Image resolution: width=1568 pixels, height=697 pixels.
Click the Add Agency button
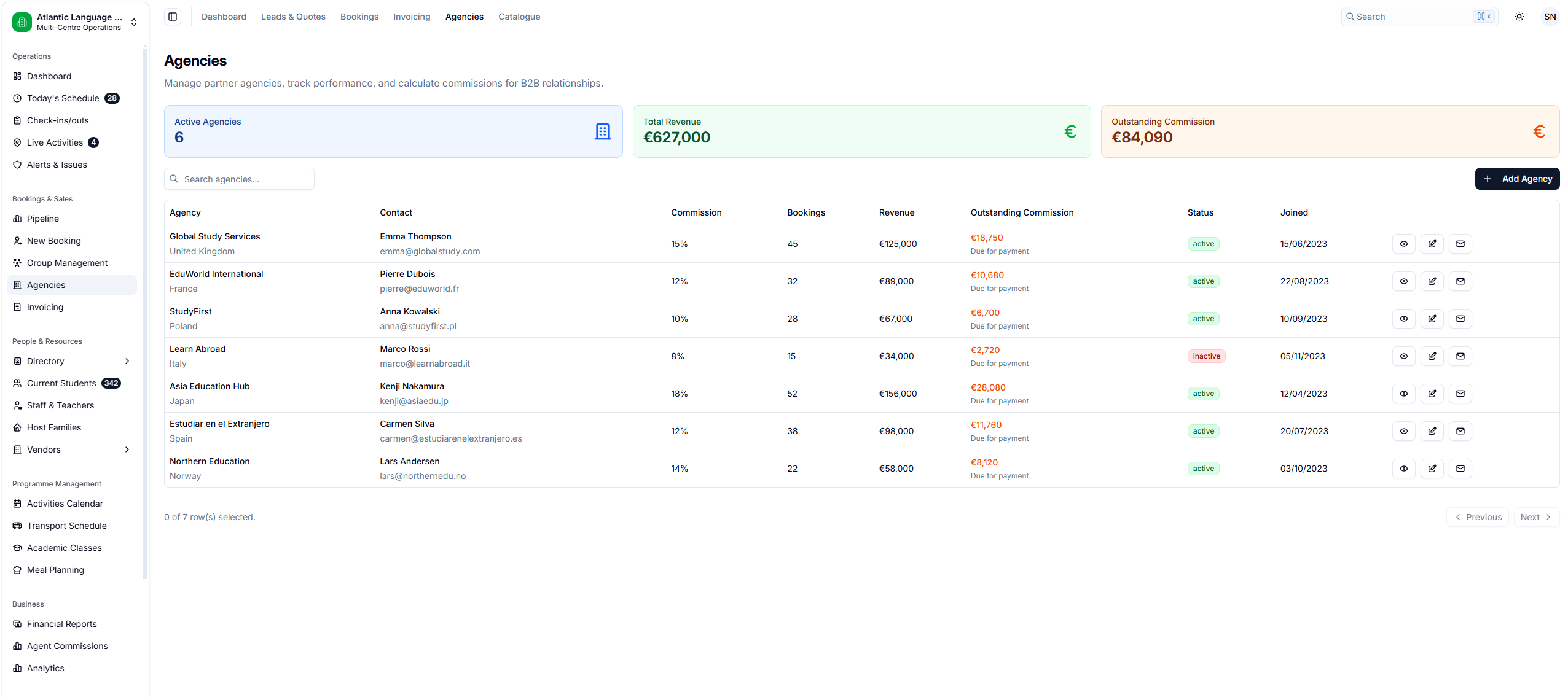pyautogui.click(x=1516, y=179)
